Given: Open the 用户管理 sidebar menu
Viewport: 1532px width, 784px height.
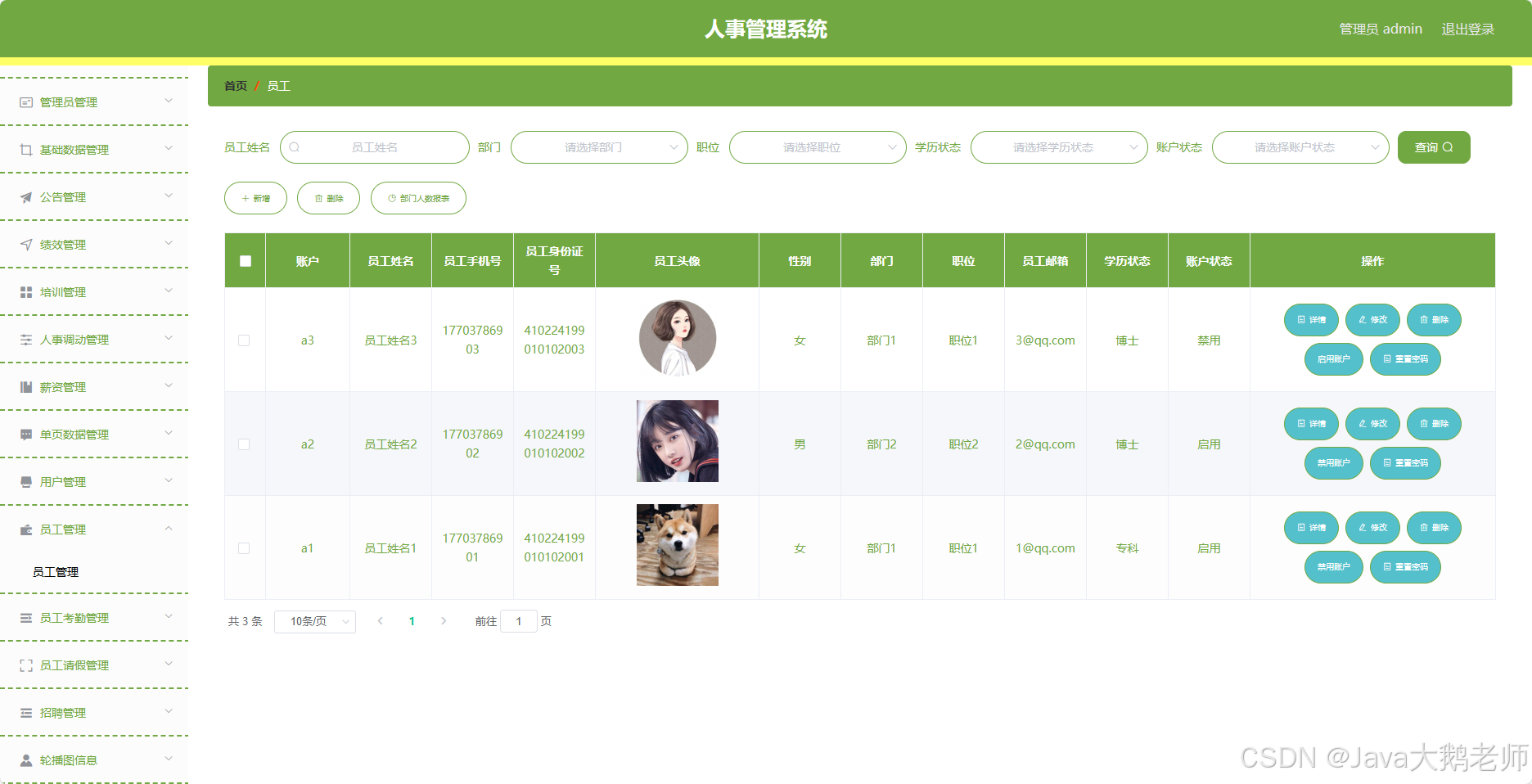Looking at the screenshot, I should pos(94,482).
